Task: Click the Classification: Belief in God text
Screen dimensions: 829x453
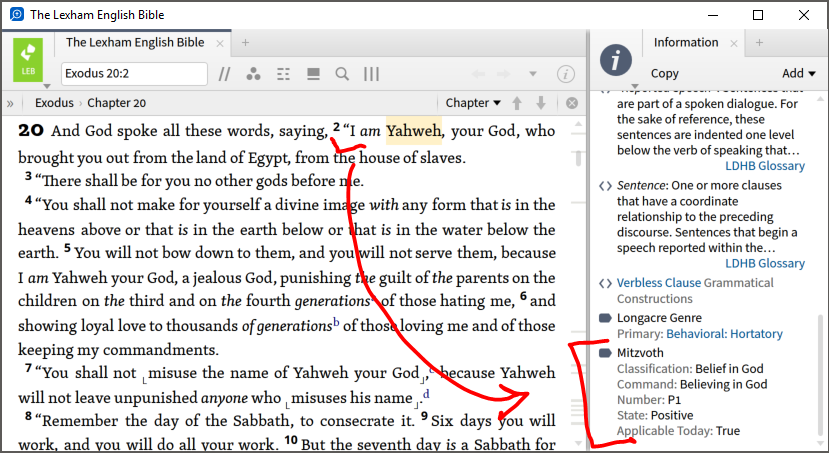Action: tap(690, 369)
